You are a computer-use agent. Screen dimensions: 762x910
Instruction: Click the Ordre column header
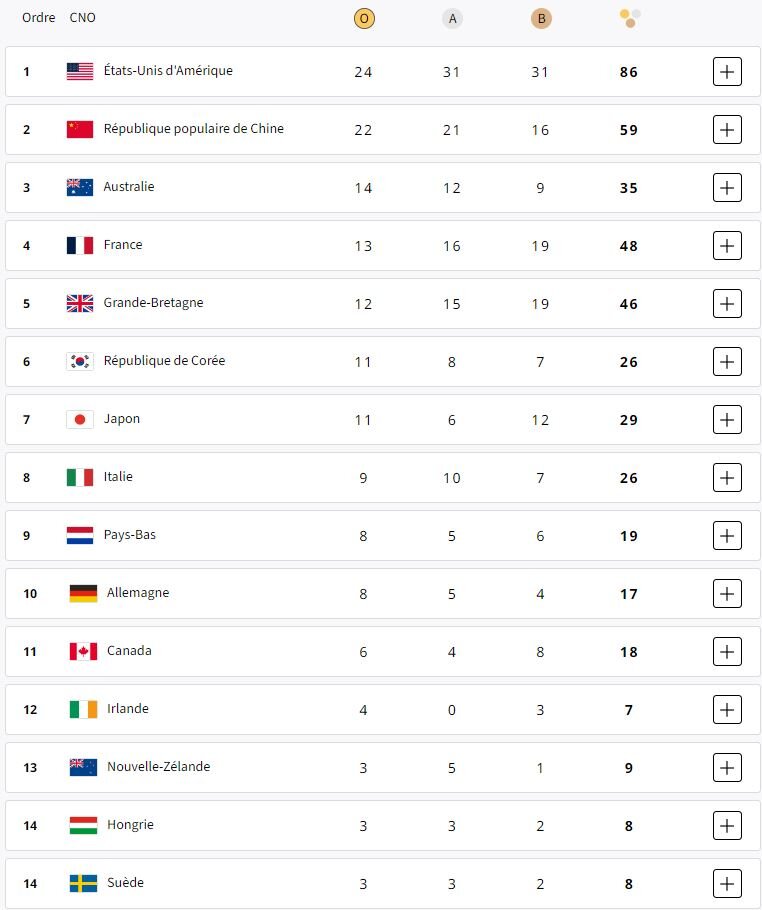pos(39,18)
